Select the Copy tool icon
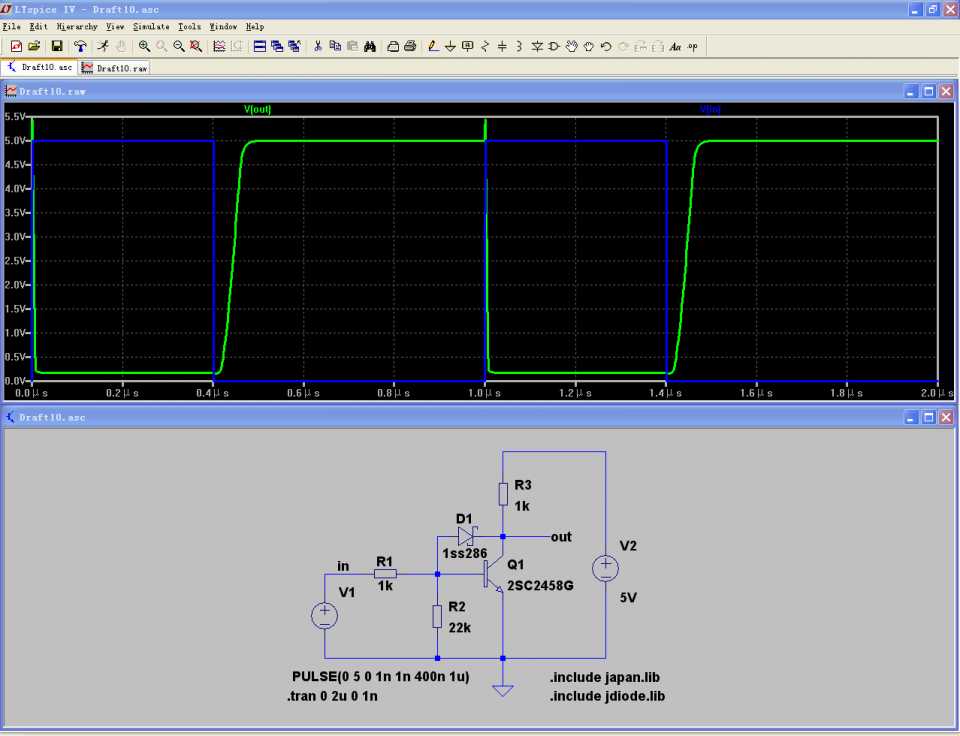960x736 pixels. click(x=335, y=47)
